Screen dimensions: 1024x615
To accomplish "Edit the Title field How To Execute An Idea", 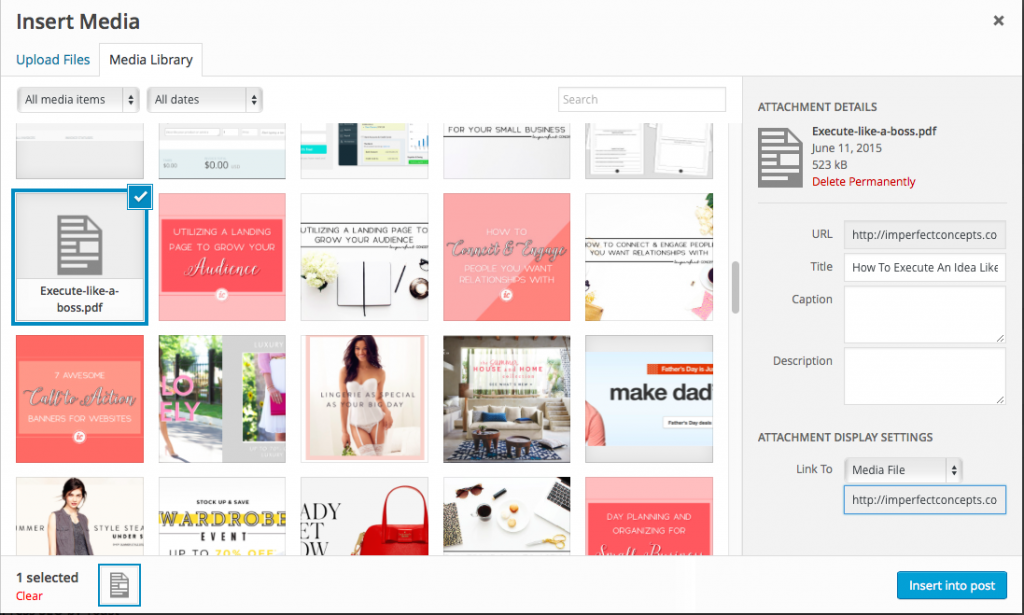I will pyautogui.click(x=924, y=267).
